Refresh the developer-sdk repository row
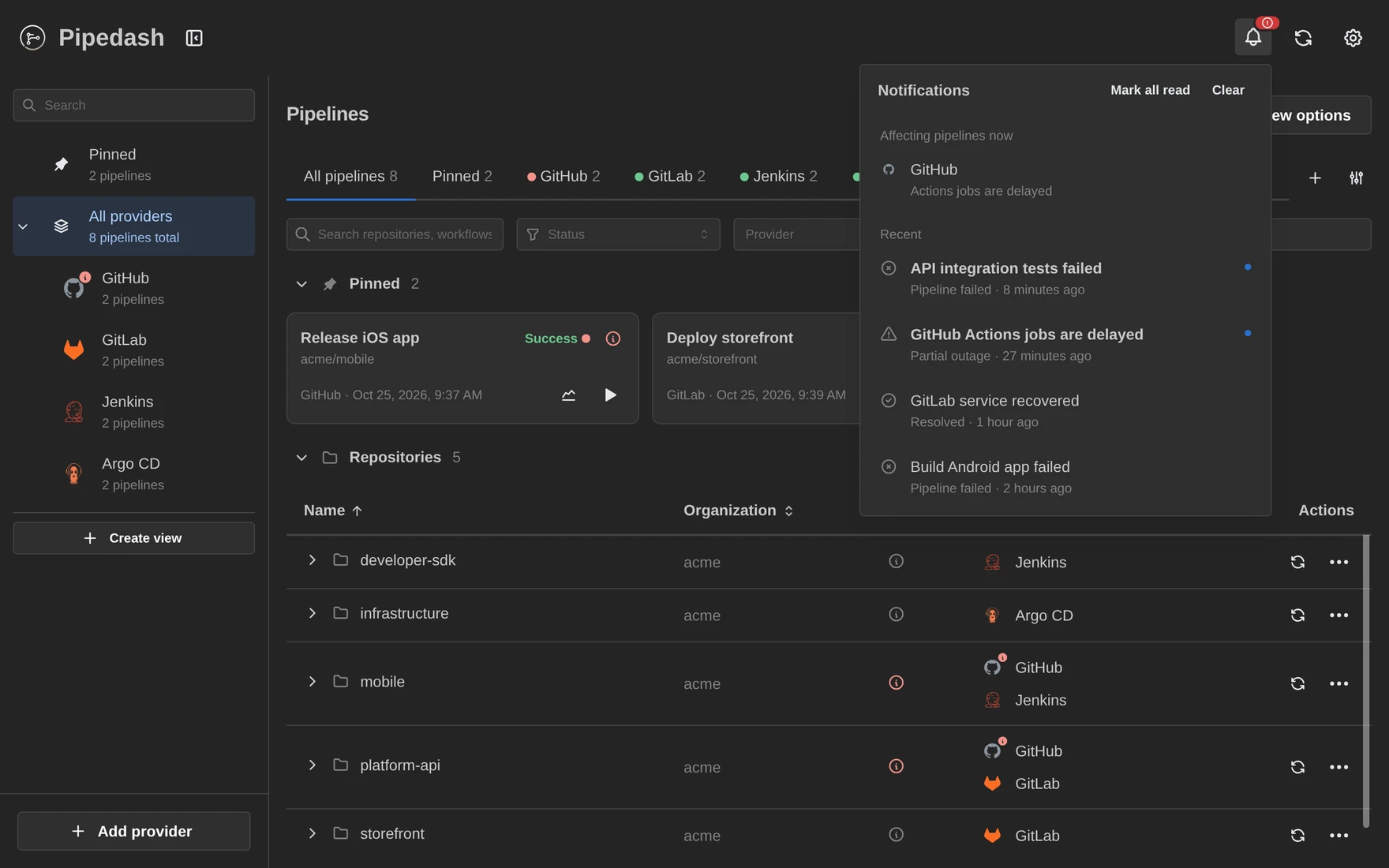 [1297, 562]
